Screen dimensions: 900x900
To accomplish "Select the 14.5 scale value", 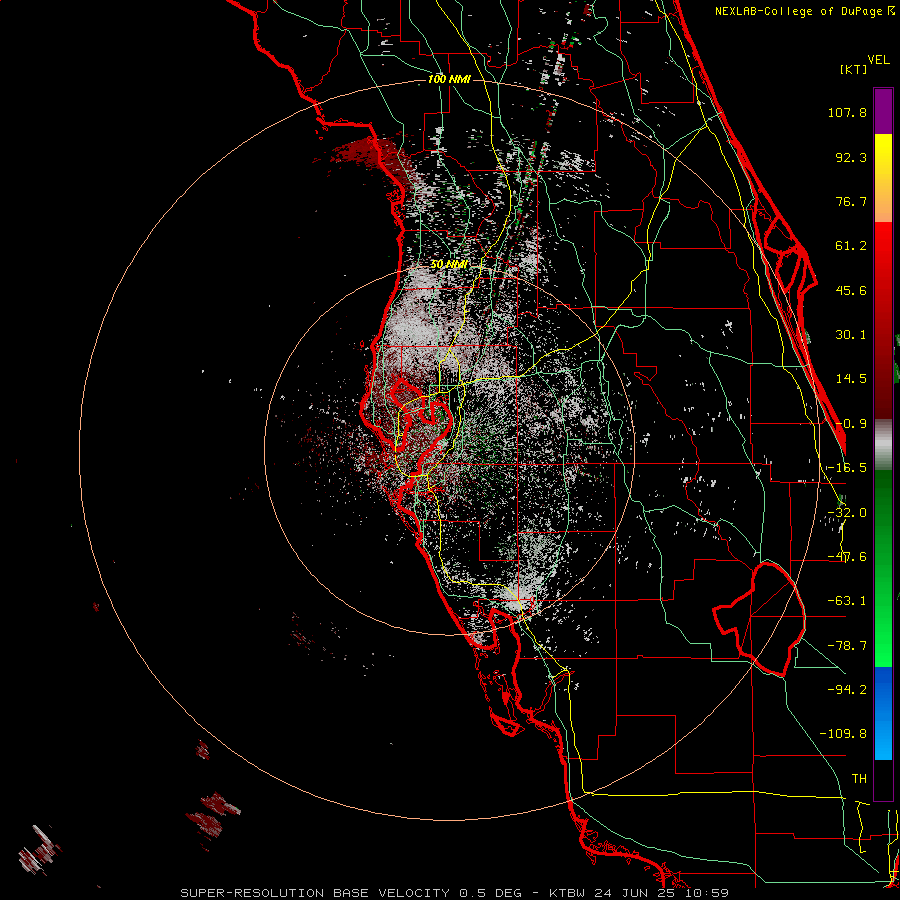I will [851, 379].
